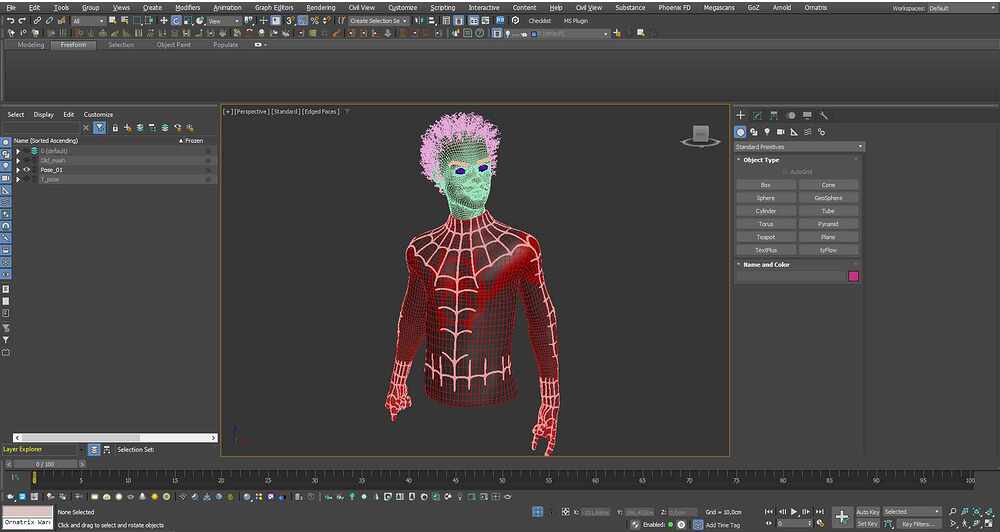Collapse the Name and Color rollout

pos(766,265)
